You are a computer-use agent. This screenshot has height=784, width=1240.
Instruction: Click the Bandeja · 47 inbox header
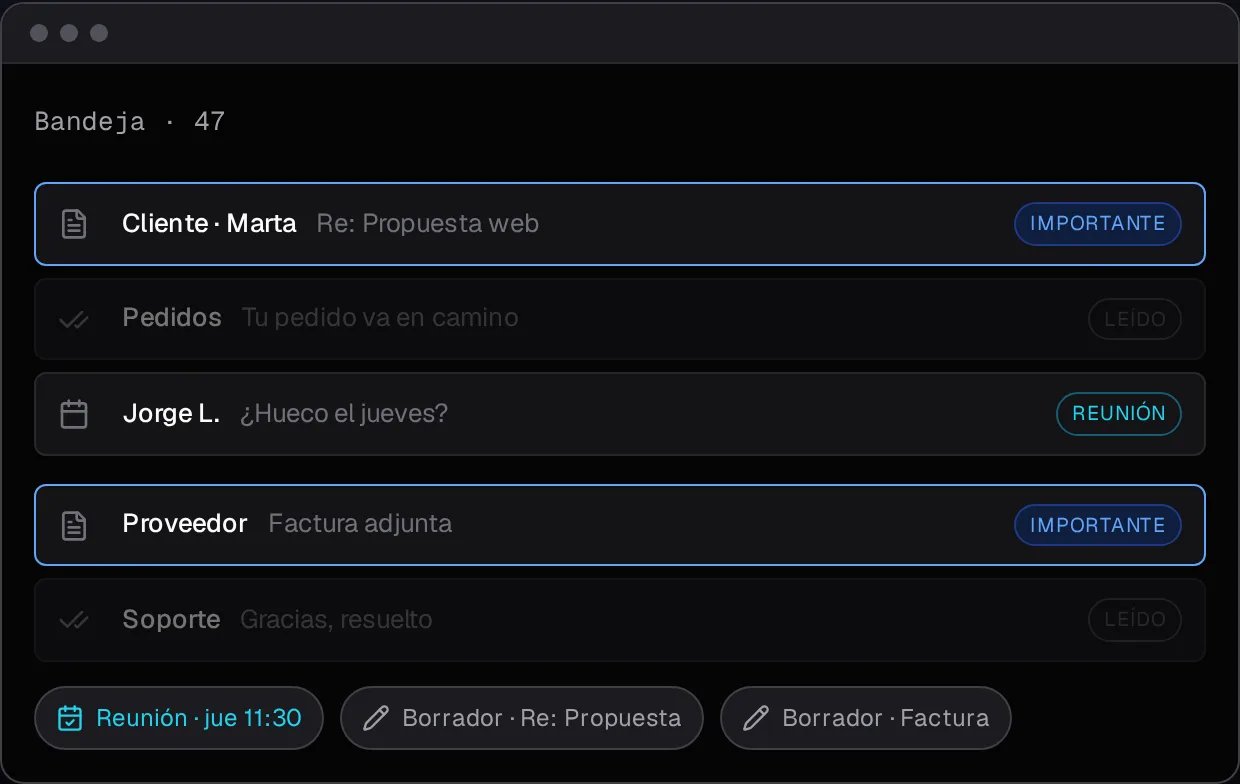point(130,122)
